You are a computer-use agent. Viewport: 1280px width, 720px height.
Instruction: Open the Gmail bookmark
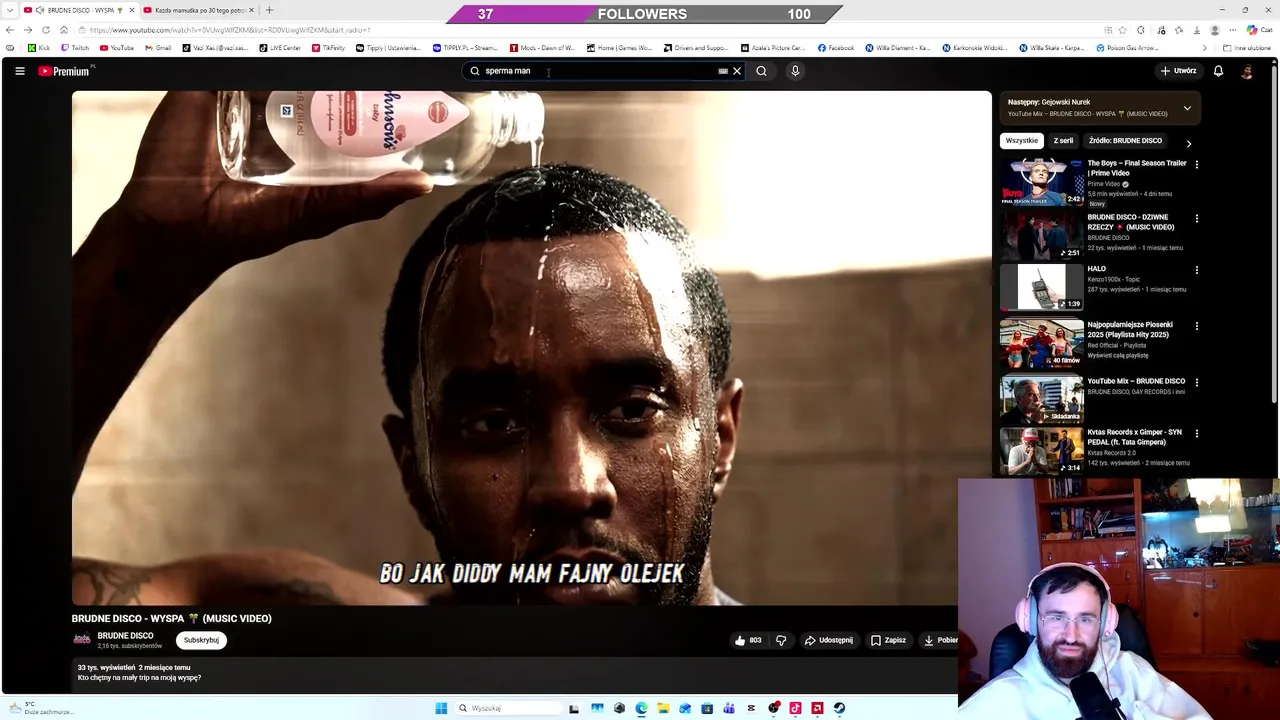click(x=158, y=48)
